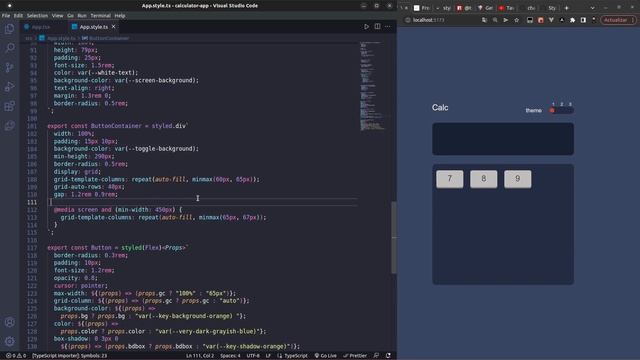Click the UTF-8 encoding indicator

coord(253,356)
